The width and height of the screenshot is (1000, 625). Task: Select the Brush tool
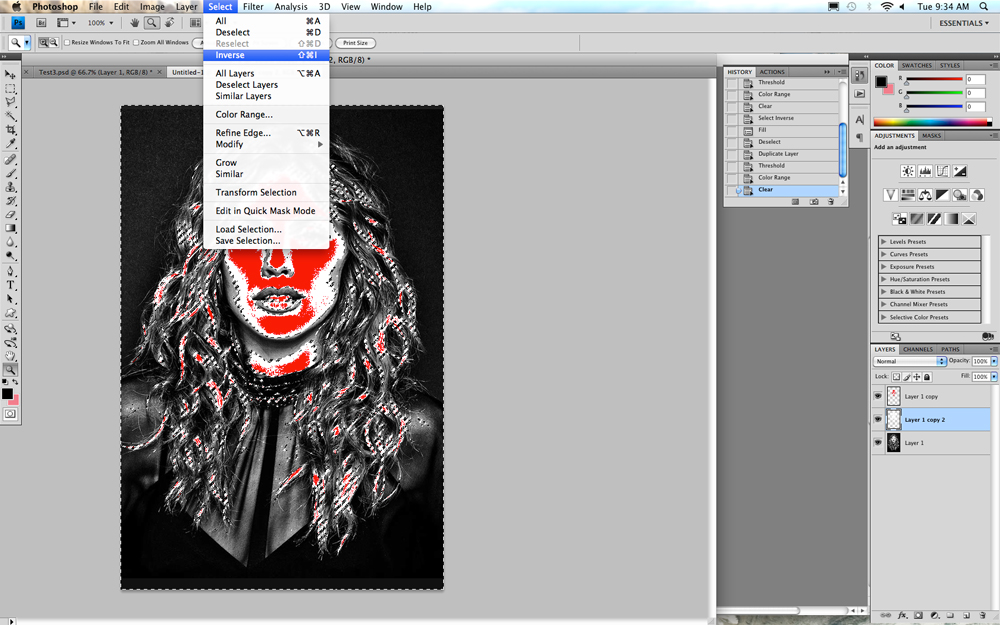pyautogui.click(x=10, y=173)
